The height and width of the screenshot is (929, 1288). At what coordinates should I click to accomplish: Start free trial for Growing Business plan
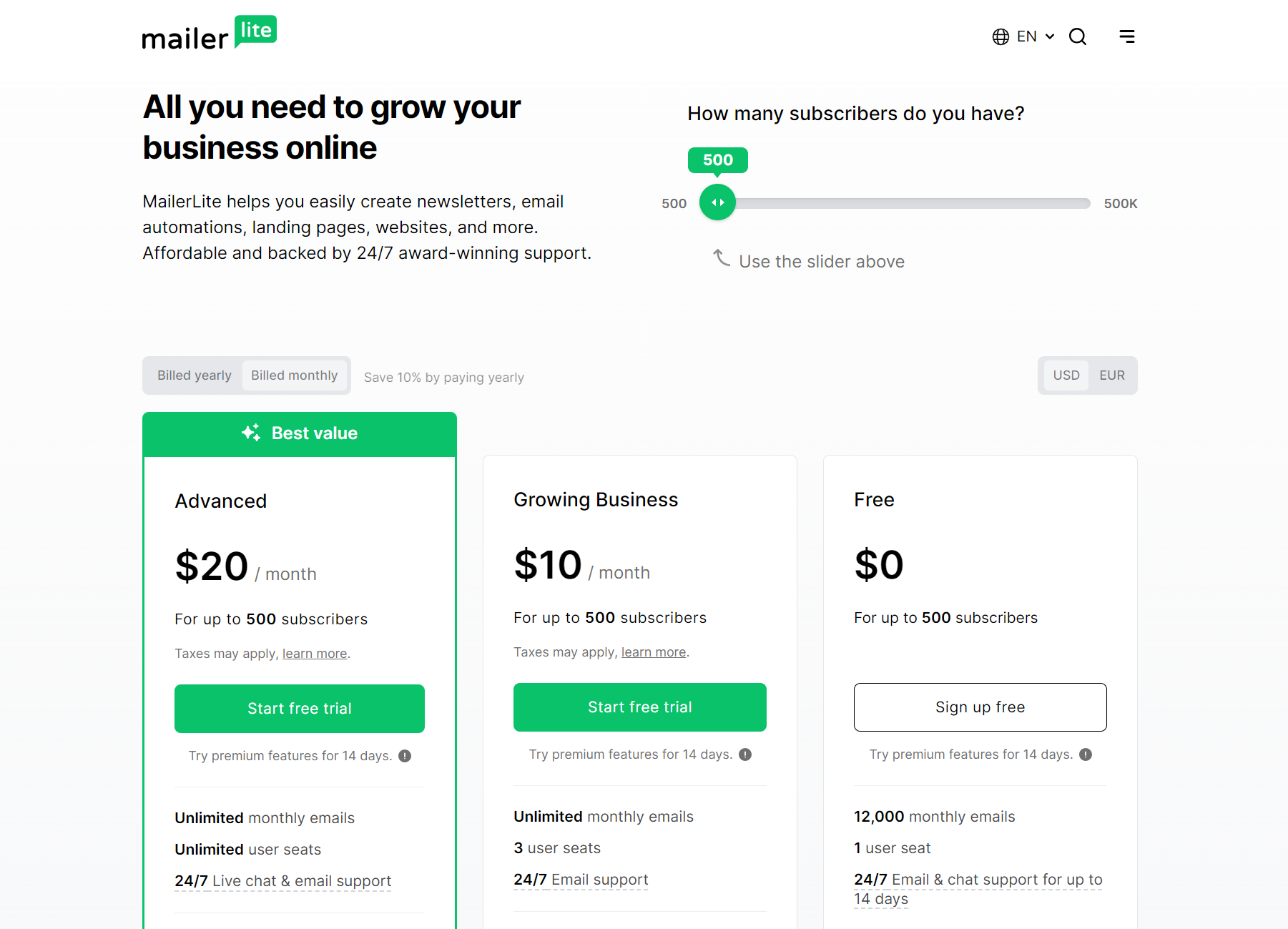pyautogui.click(x=639, y=707)
